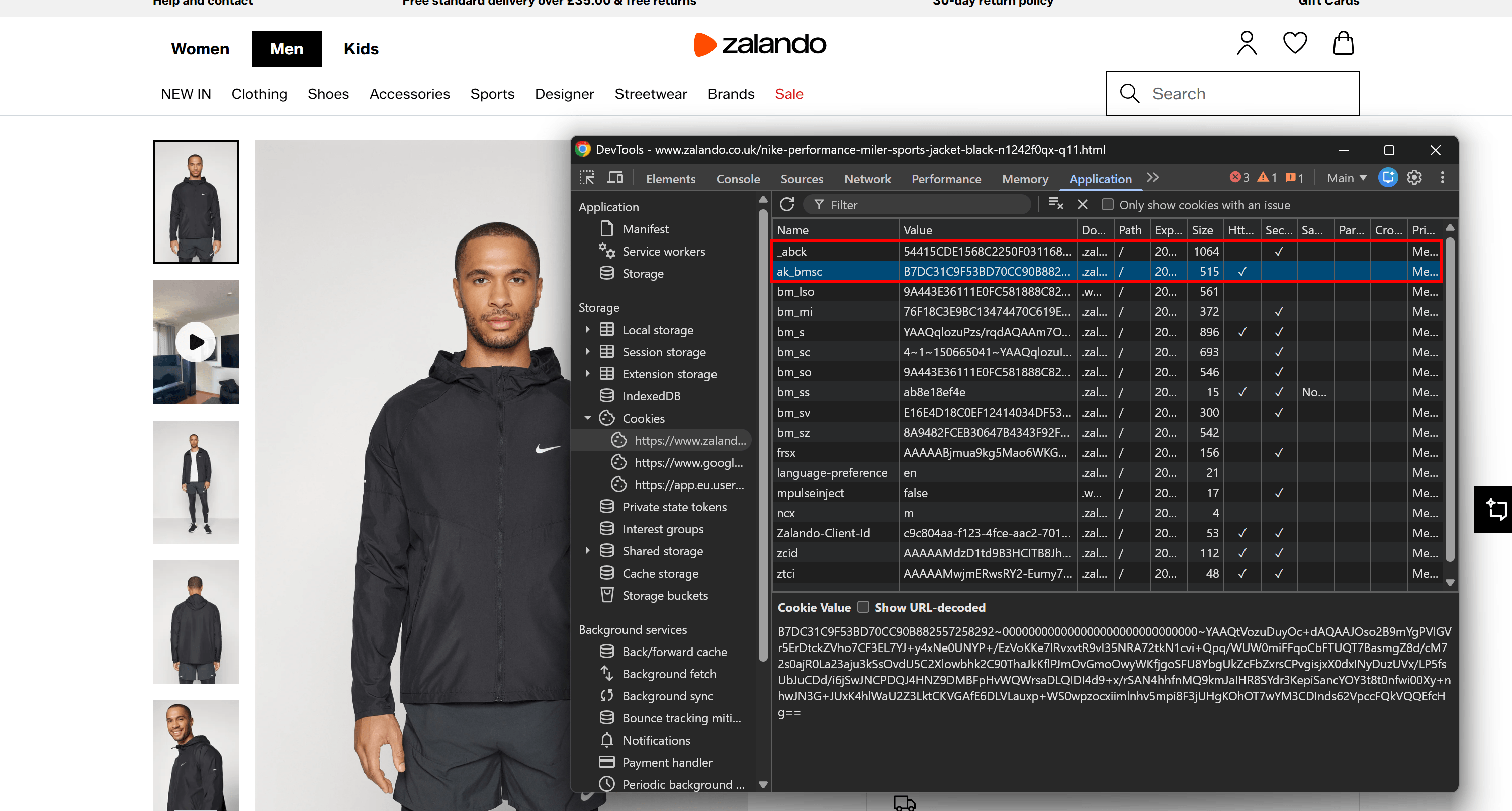This screenshot has height=811, width=1512.
Task: Check the Show URL-decoded checkbox
Action: point(863,607)
